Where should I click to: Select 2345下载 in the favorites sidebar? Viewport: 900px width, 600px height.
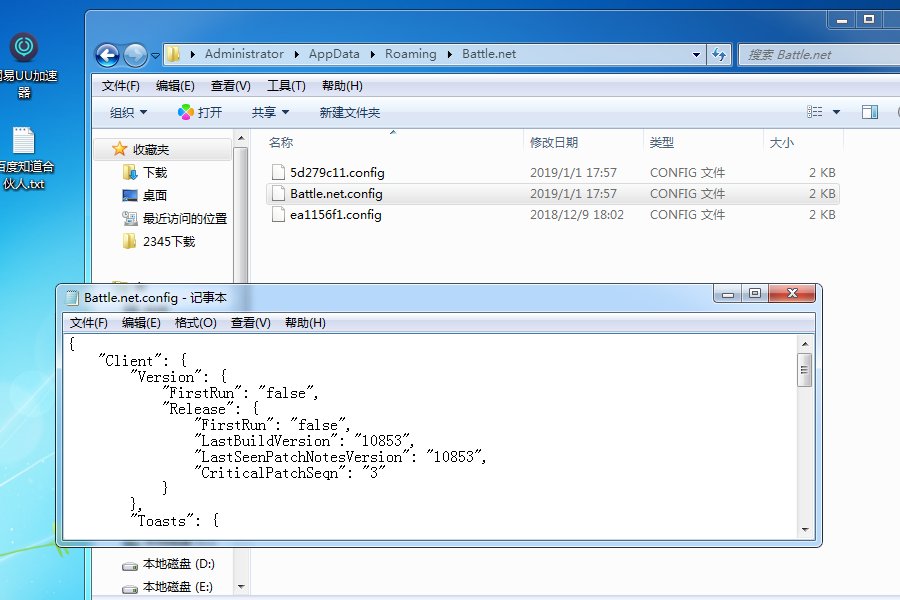(168, 241)
